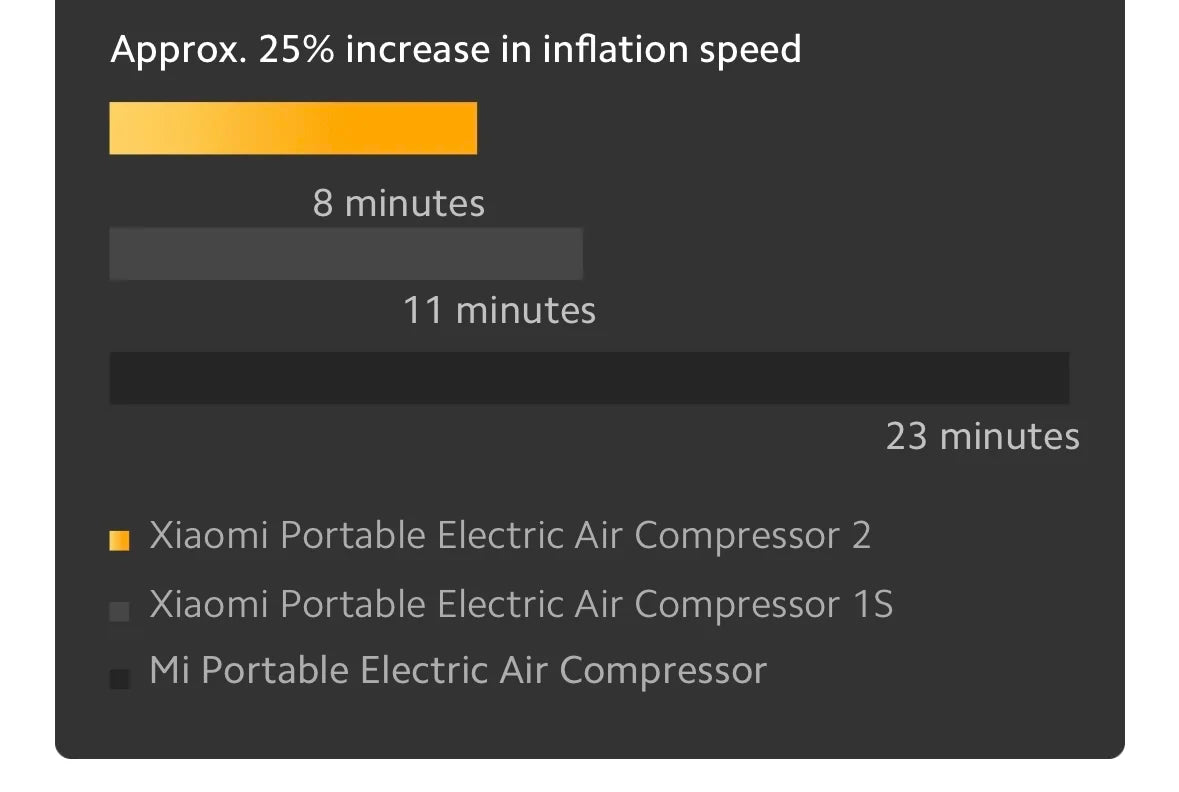Click the word "Mi" in third legend entry

tap(170, 670)
